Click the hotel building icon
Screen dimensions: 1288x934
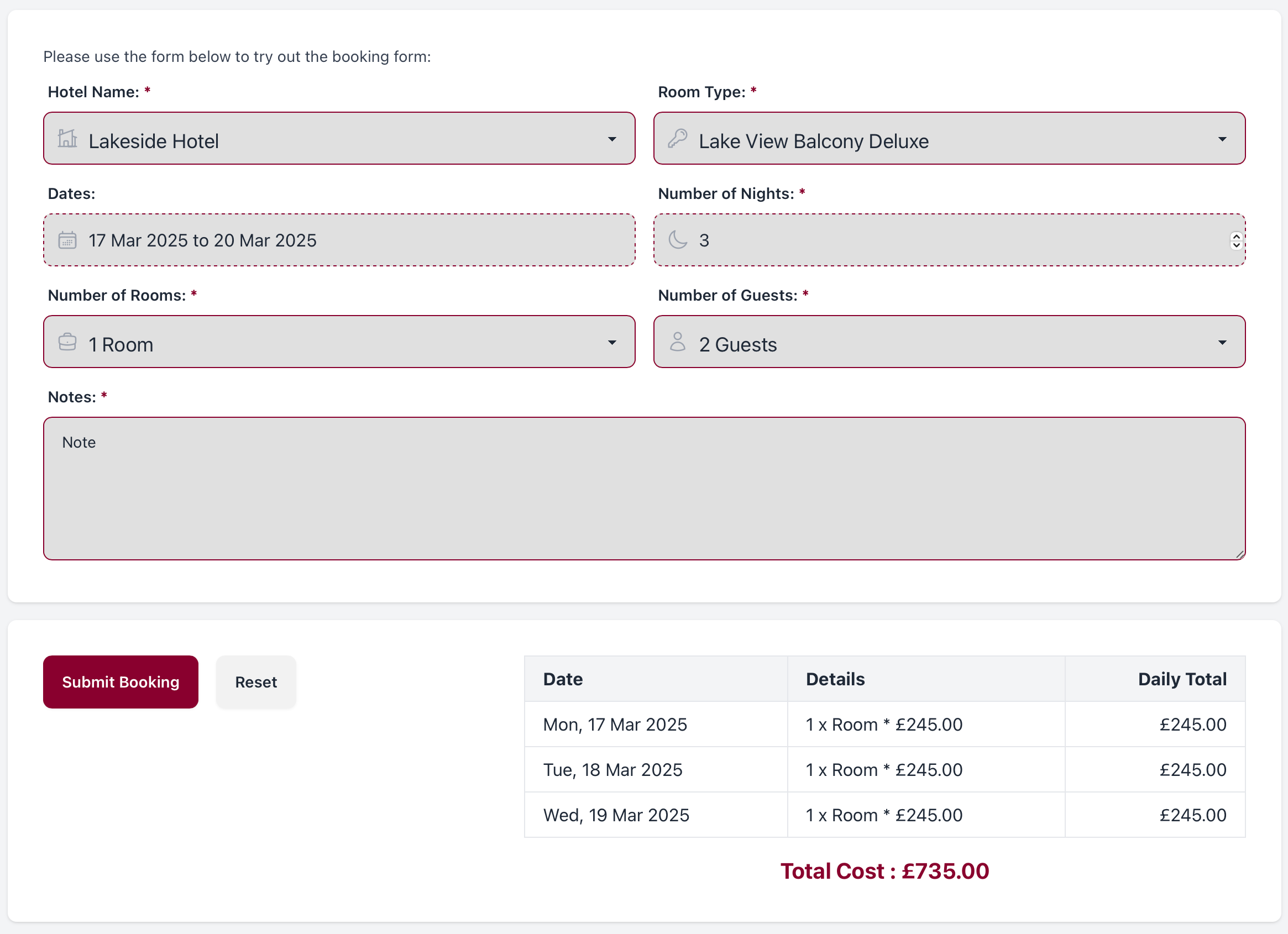(x=67, y=139)
